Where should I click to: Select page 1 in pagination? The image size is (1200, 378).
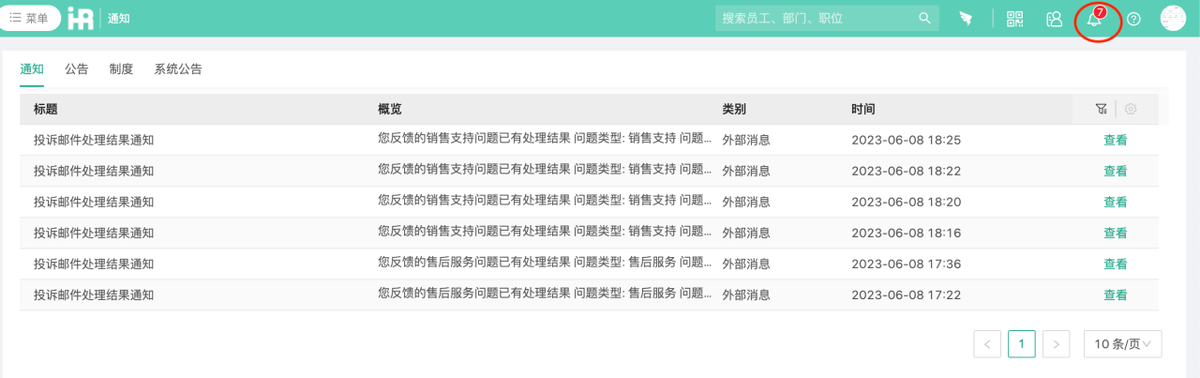tap(1022, 344)
